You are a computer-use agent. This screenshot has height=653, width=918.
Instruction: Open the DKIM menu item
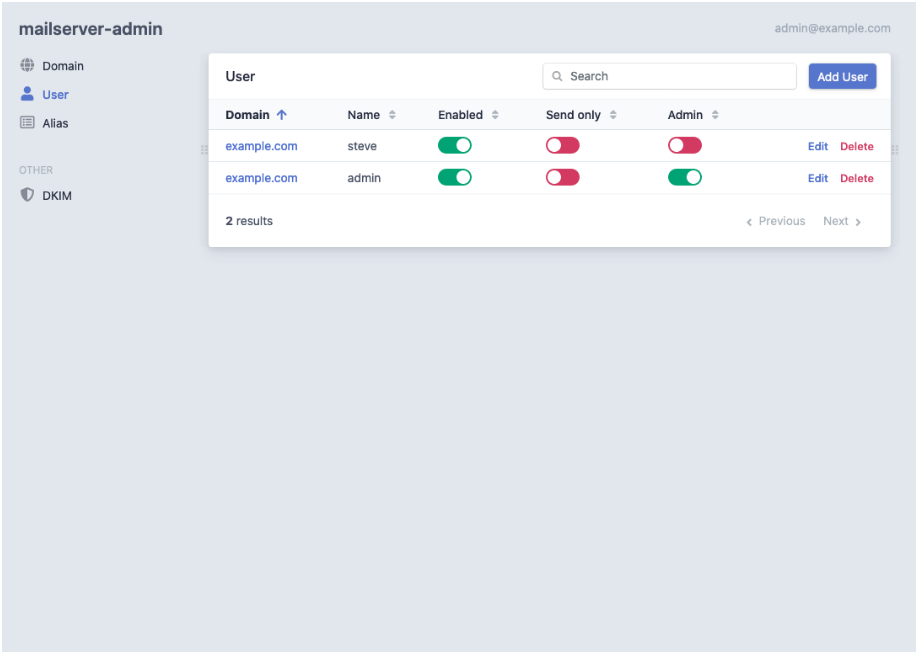click(x=56, y=196)
